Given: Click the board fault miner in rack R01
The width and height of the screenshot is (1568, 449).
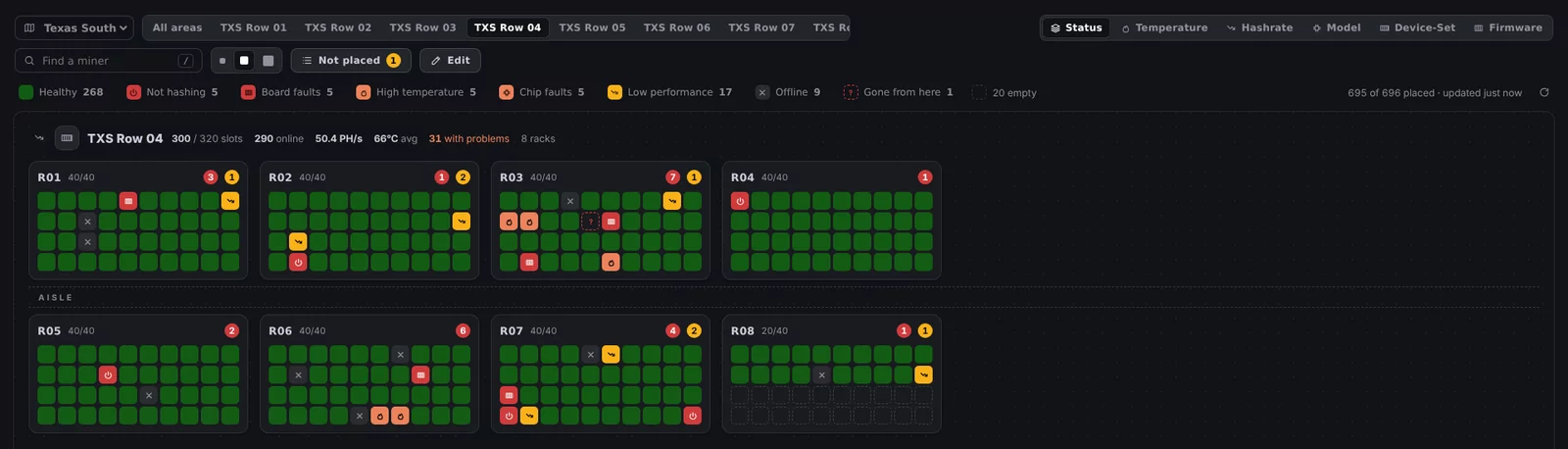Looking at the screenshot, I should [127, 201].
